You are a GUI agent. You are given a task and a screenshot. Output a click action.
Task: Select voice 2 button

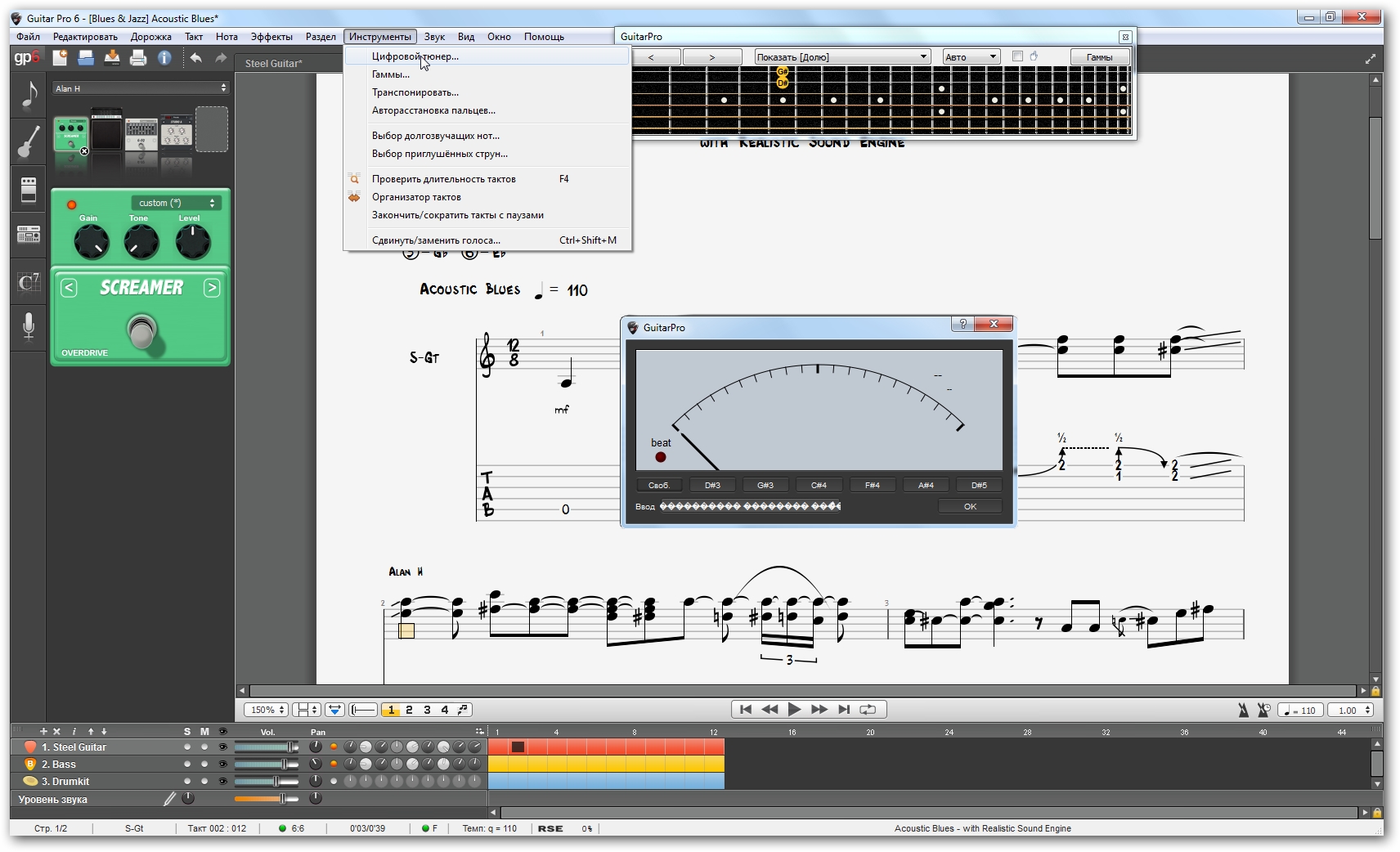pyautogui.click(x=409, y=710)
